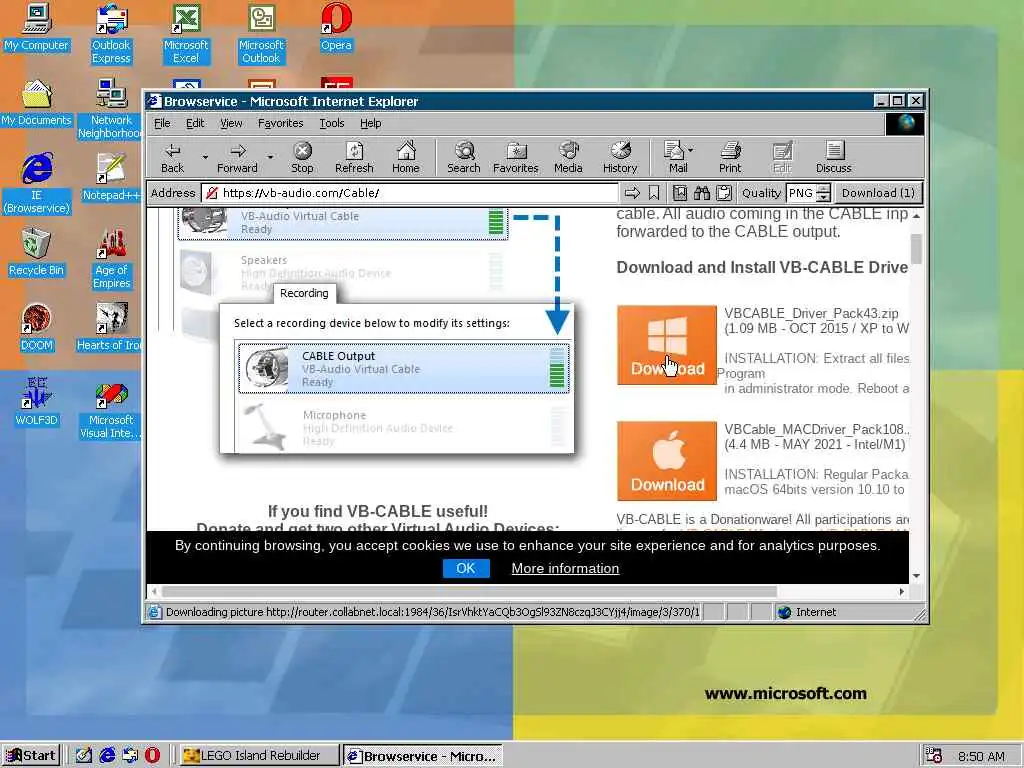Open the Back button history dropdown arrow
The height and width of the screenshot is (768, 1024).
coord(205,157)
